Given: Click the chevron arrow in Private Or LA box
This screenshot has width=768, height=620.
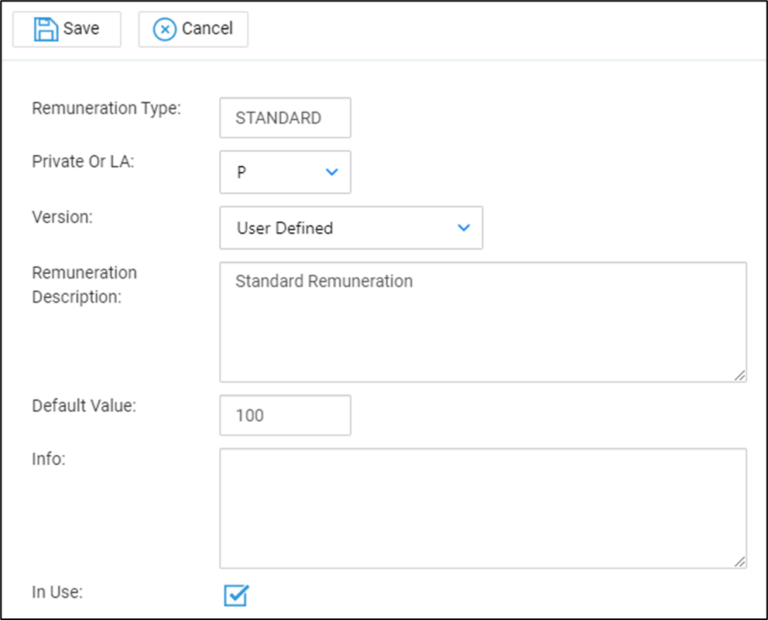Looking at the screenshot, I should coord(332,172).
